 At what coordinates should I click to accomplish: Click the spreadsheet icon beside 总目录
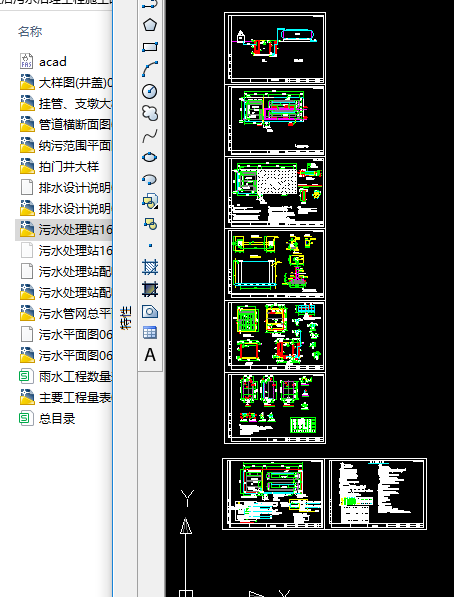coord(27,418)
